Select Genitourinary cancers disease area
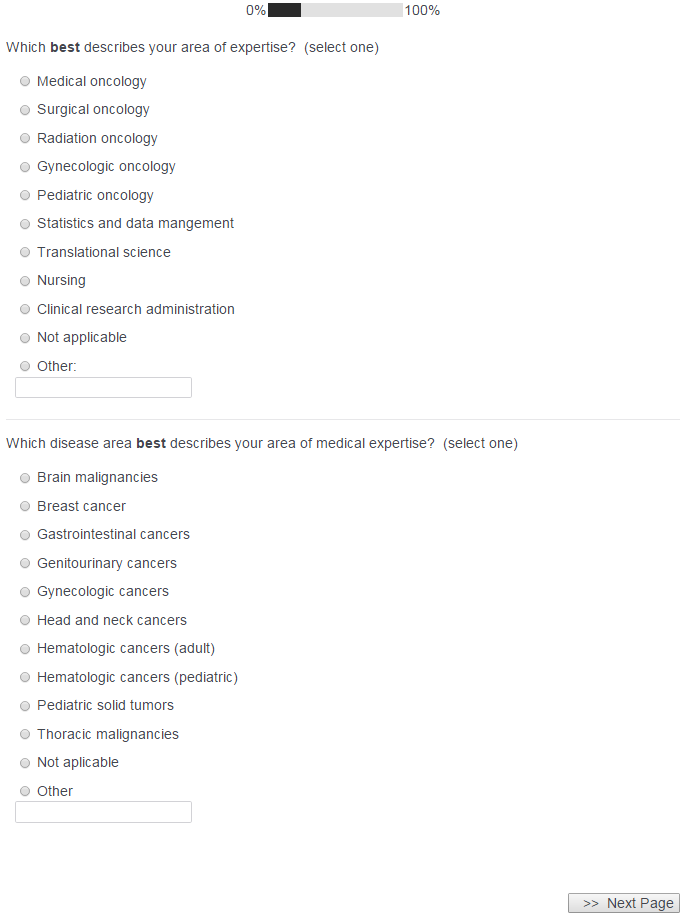 click(x=25, y=564)
